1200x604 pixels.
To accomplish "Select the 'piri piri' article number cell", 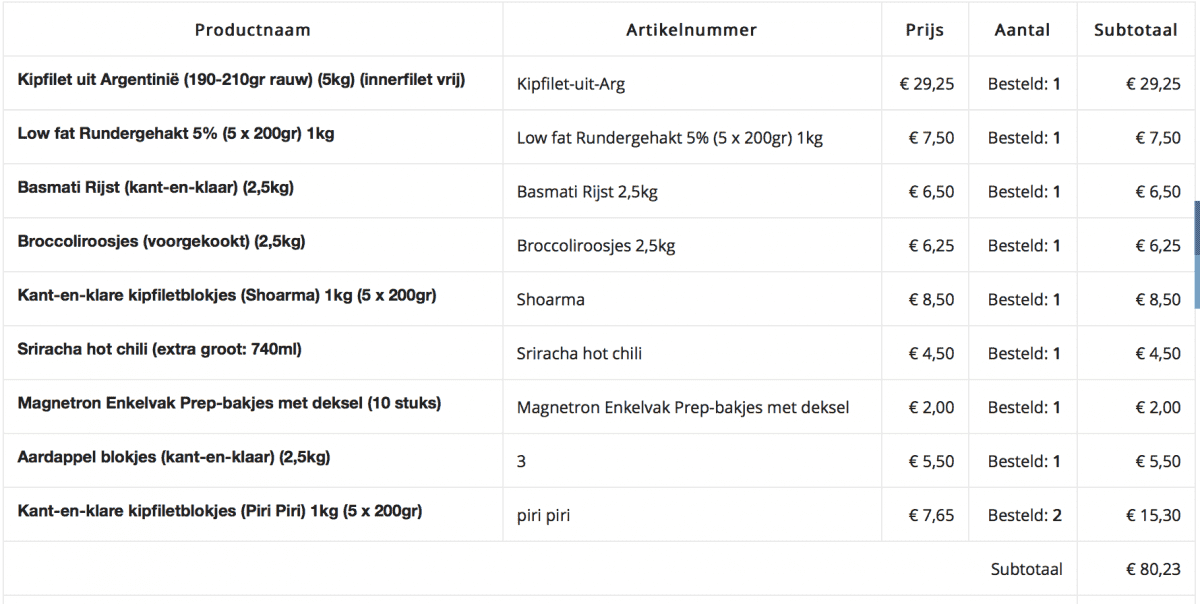I will (x=545, y=516).
